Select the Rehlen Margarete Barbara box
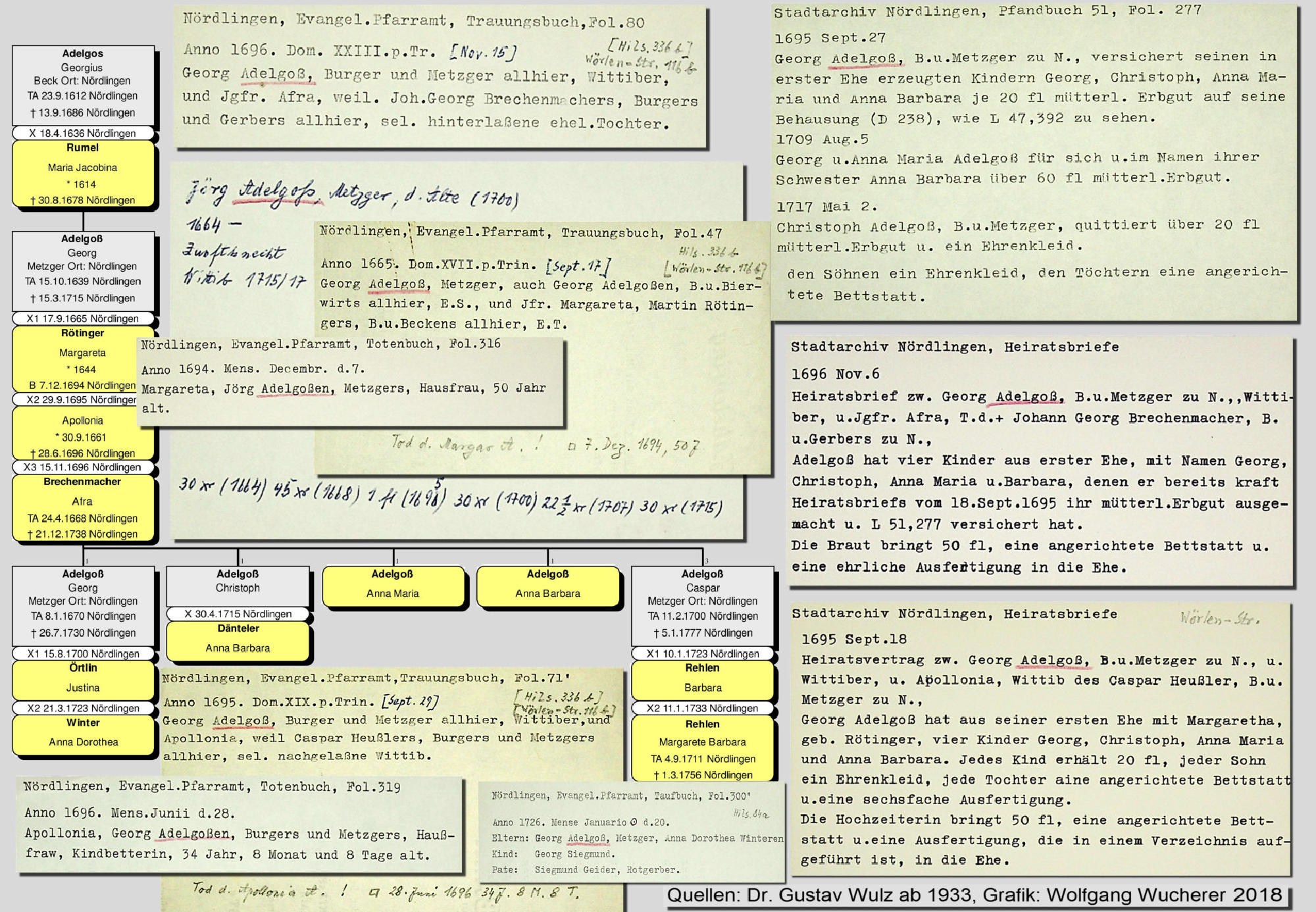Screen dimensions: 1316x912 [x=702, y=749]
